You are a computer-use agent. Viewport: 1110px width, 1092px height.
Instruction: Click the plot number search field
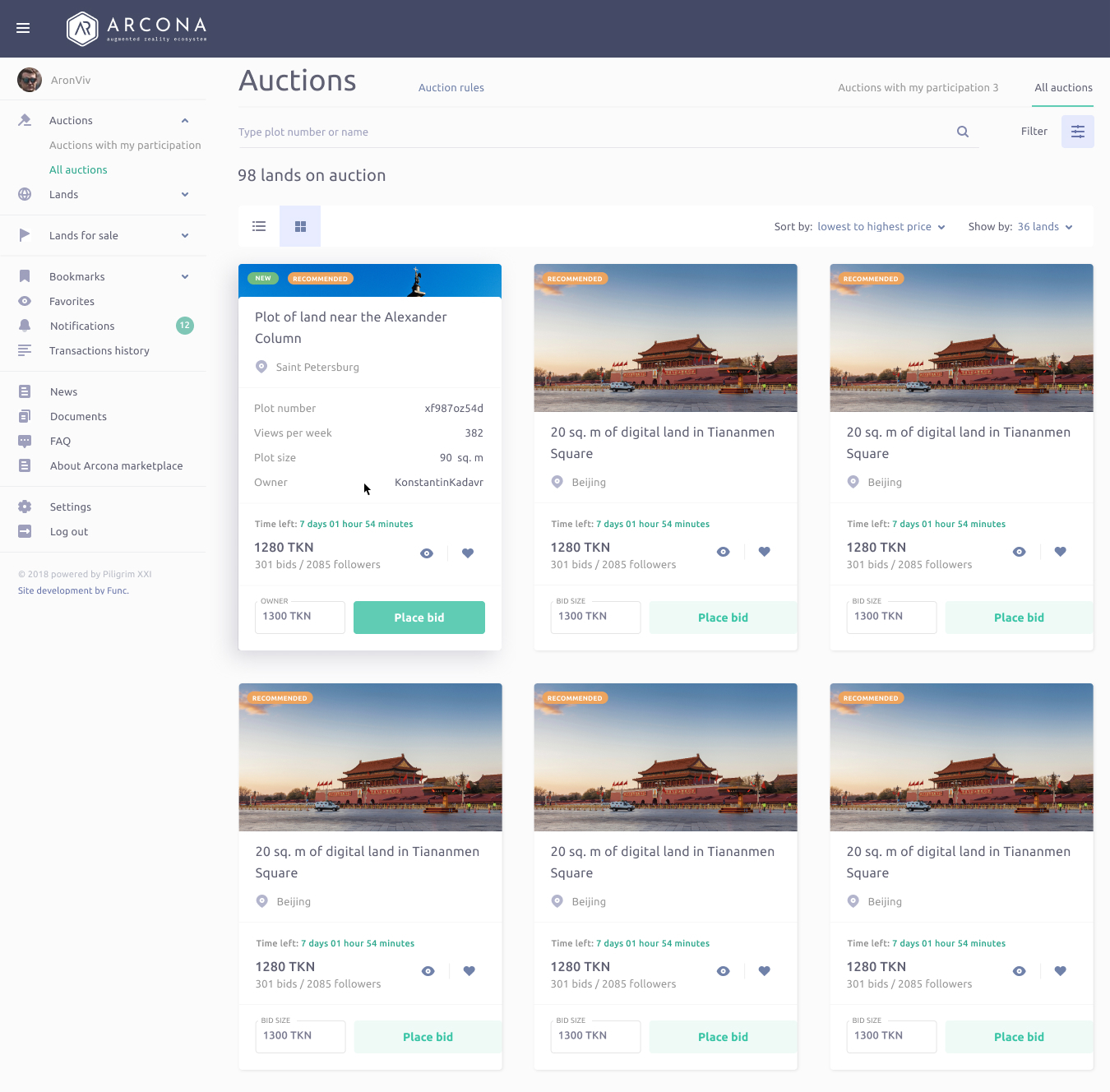coord(592,132)
